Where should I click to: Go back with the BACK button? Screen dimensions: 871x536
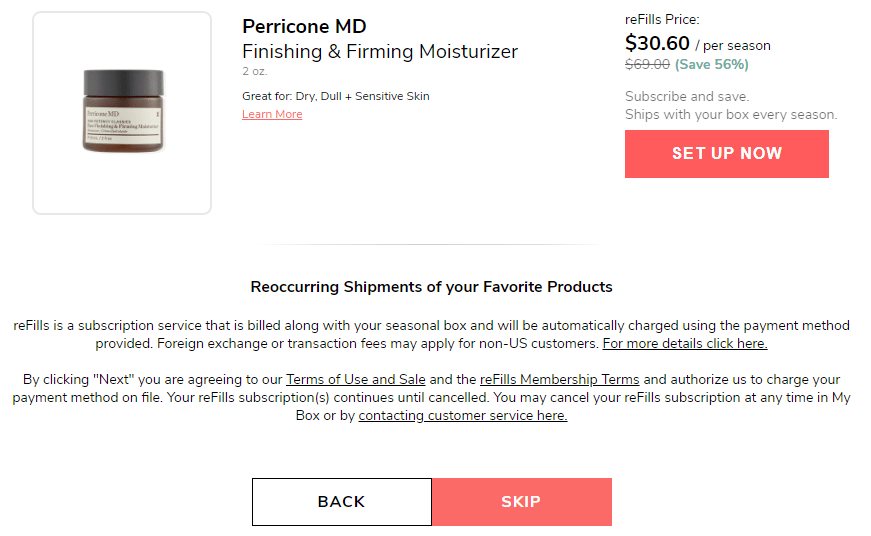point(341,502)
